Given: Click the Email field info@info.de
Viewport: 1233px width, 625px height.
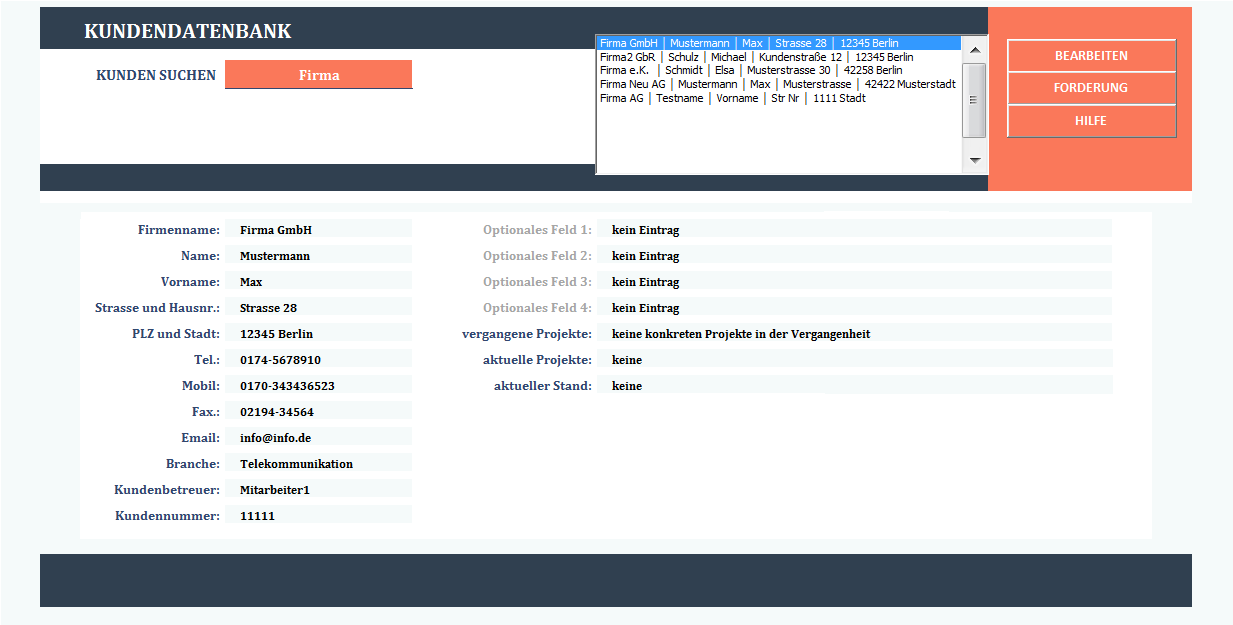Looking at the screenshot, I should pyautogui.click(x=318, y=438).
